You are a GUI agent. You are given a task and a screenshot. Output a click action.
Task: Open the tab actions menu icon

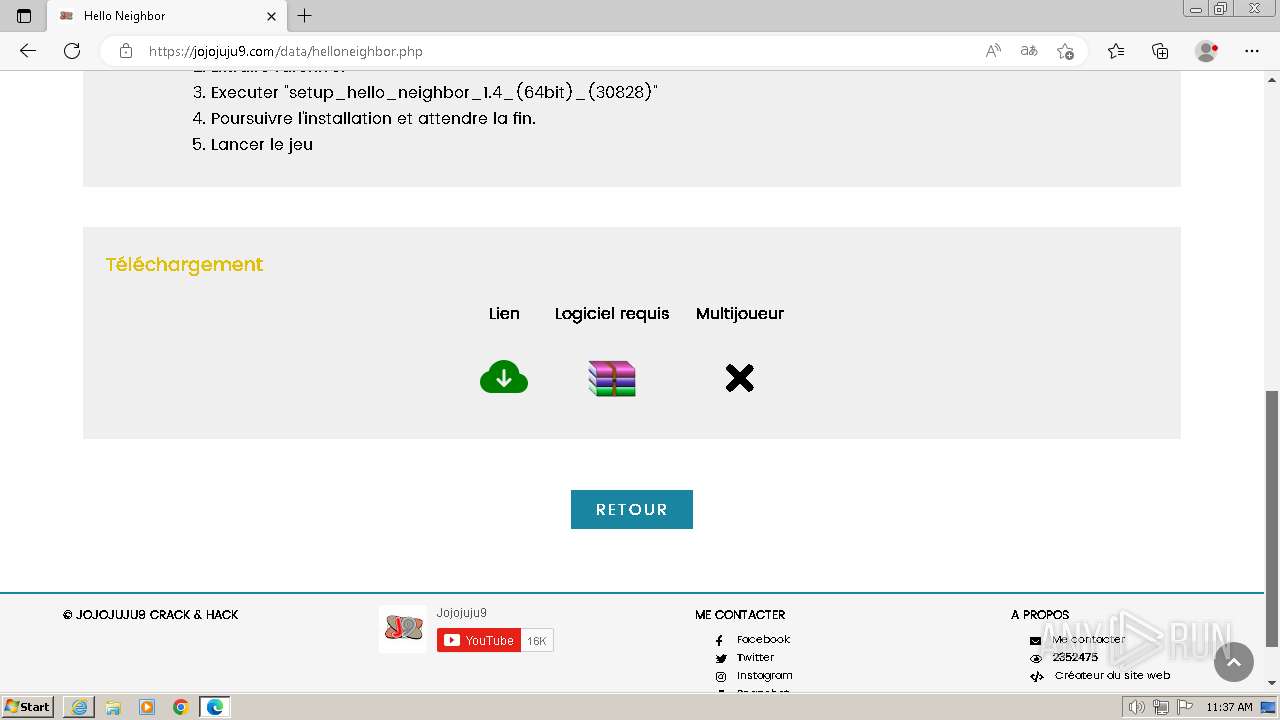click(x=24, y=16)
